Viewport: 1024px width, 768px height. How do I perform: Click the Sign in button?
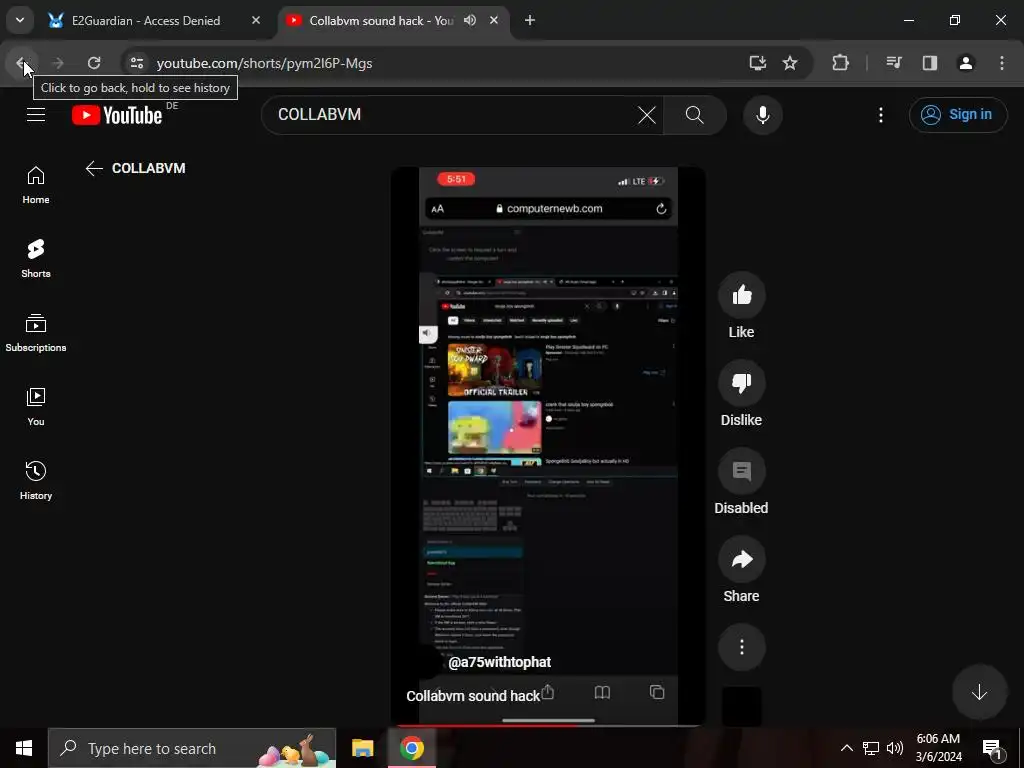pyautogui.click(x=958, y=115)
